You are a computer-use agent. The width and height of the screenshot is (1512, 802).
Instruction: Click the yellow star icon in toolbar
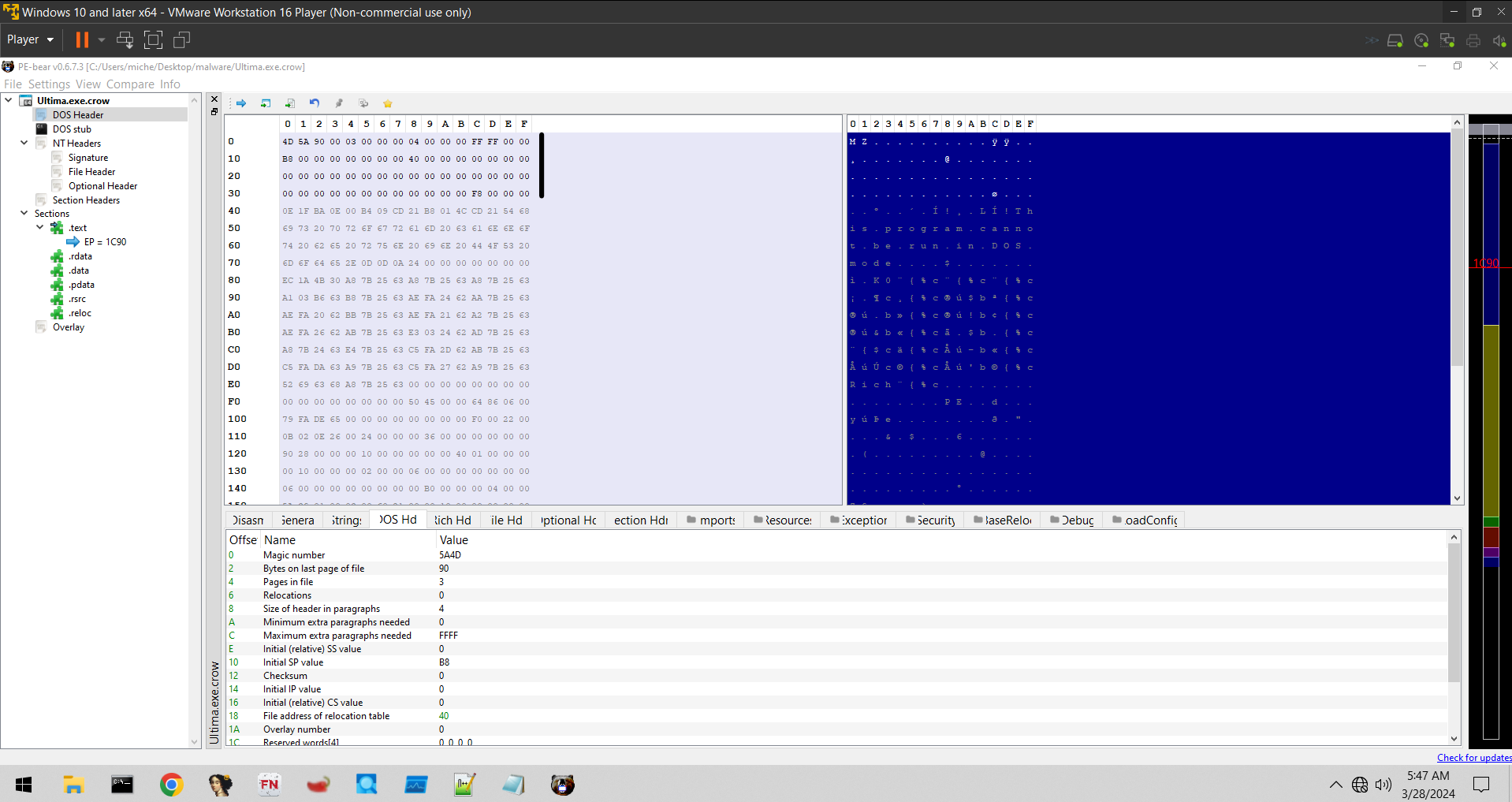(x=388, y=103)
